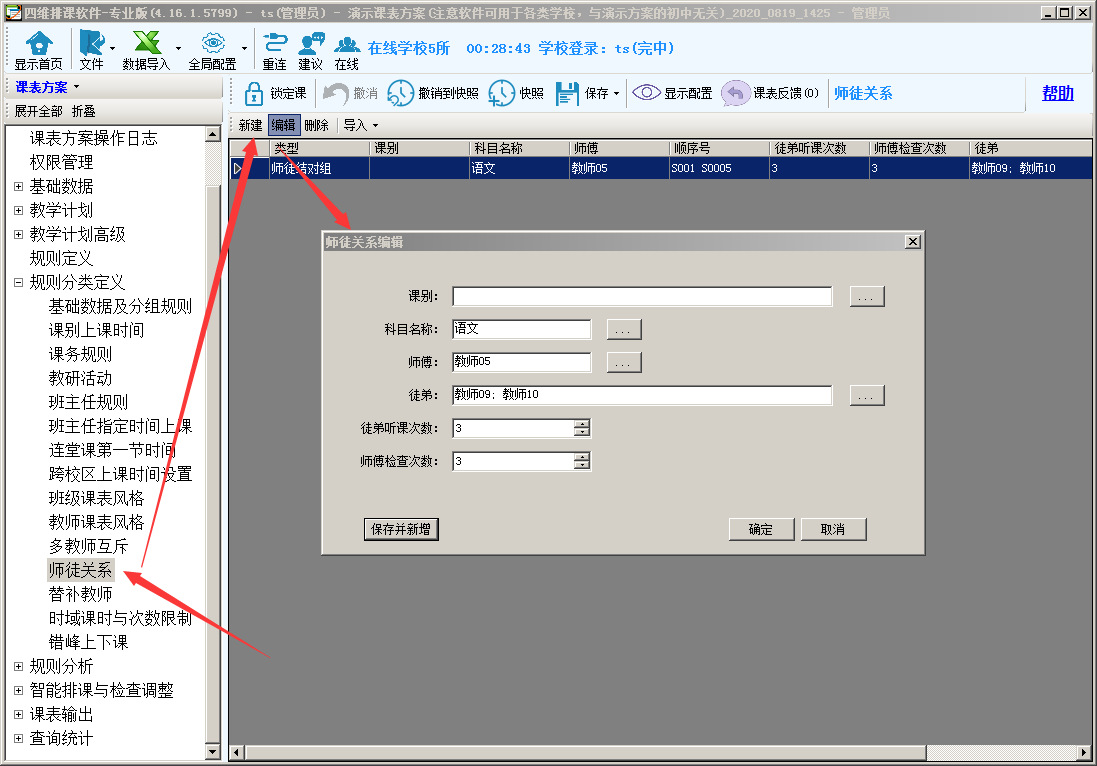Viewport: 1097px width, 766px height.
Task: Expand the 基础数据 tree node
Action: (18, 186)
